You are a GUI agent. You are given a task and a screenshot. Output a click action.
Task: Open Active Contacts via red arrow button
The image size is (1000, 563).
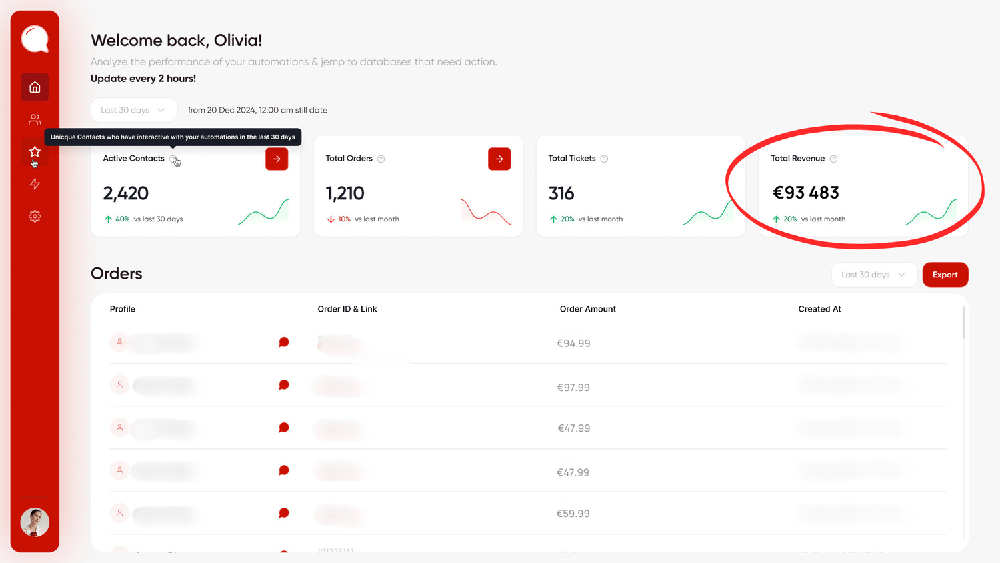276,159
